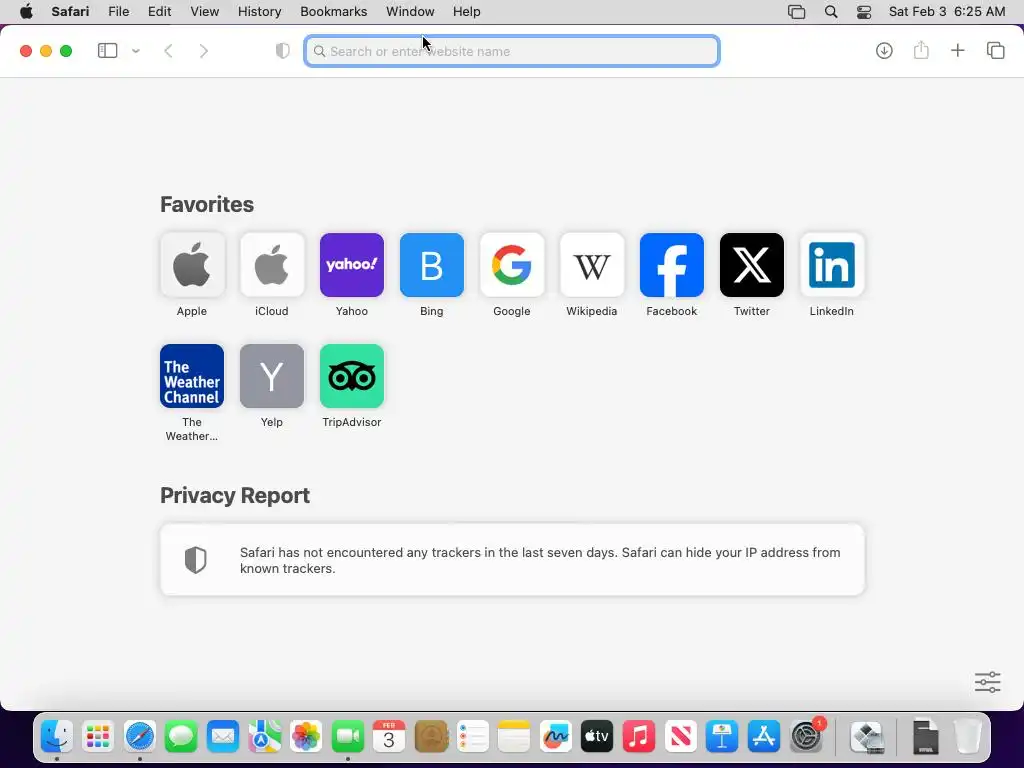Open Mail from the Dock

pyautogui.click(x=223, y=737)
